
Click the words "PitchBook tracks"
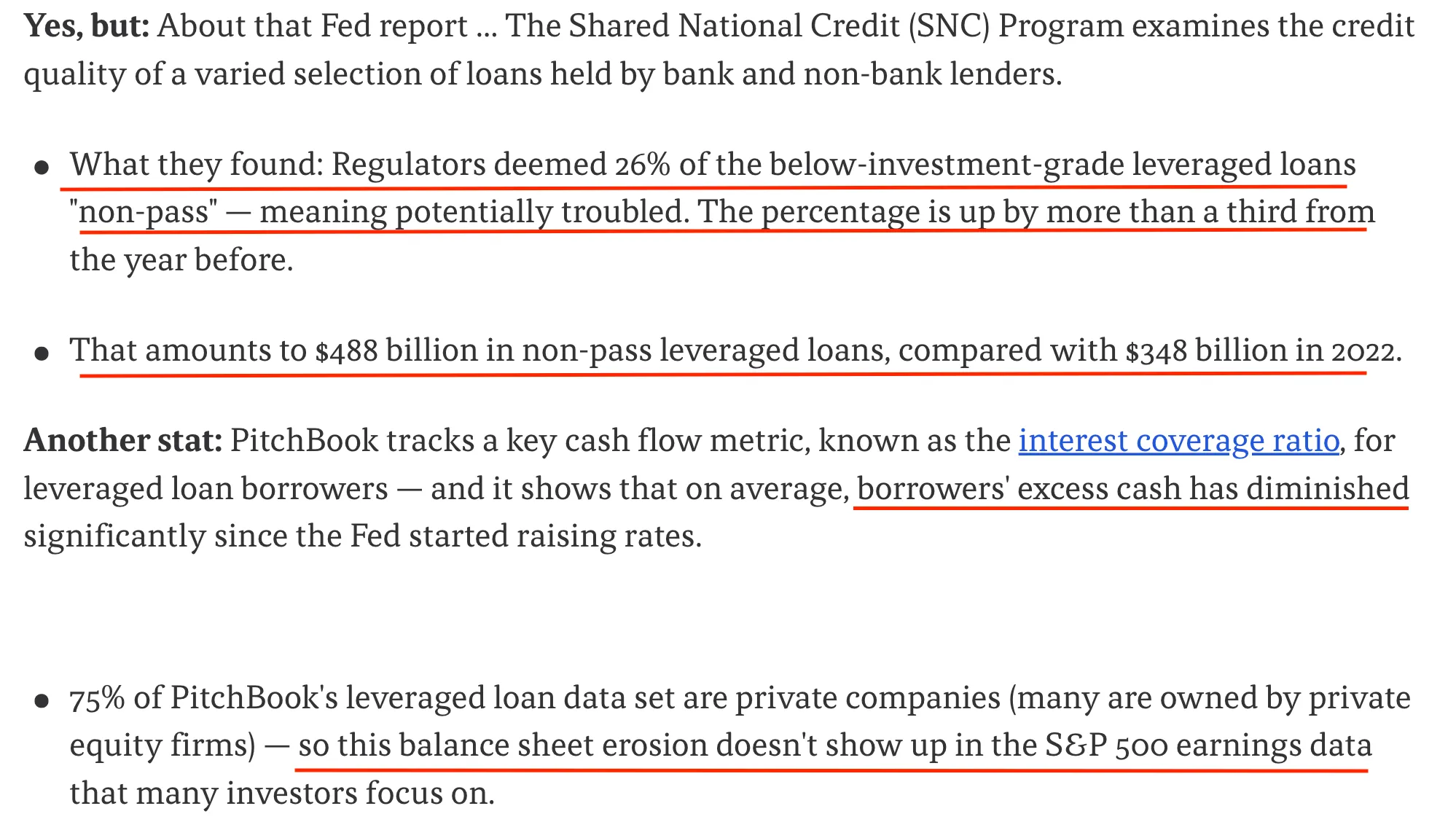pos(352,441)
